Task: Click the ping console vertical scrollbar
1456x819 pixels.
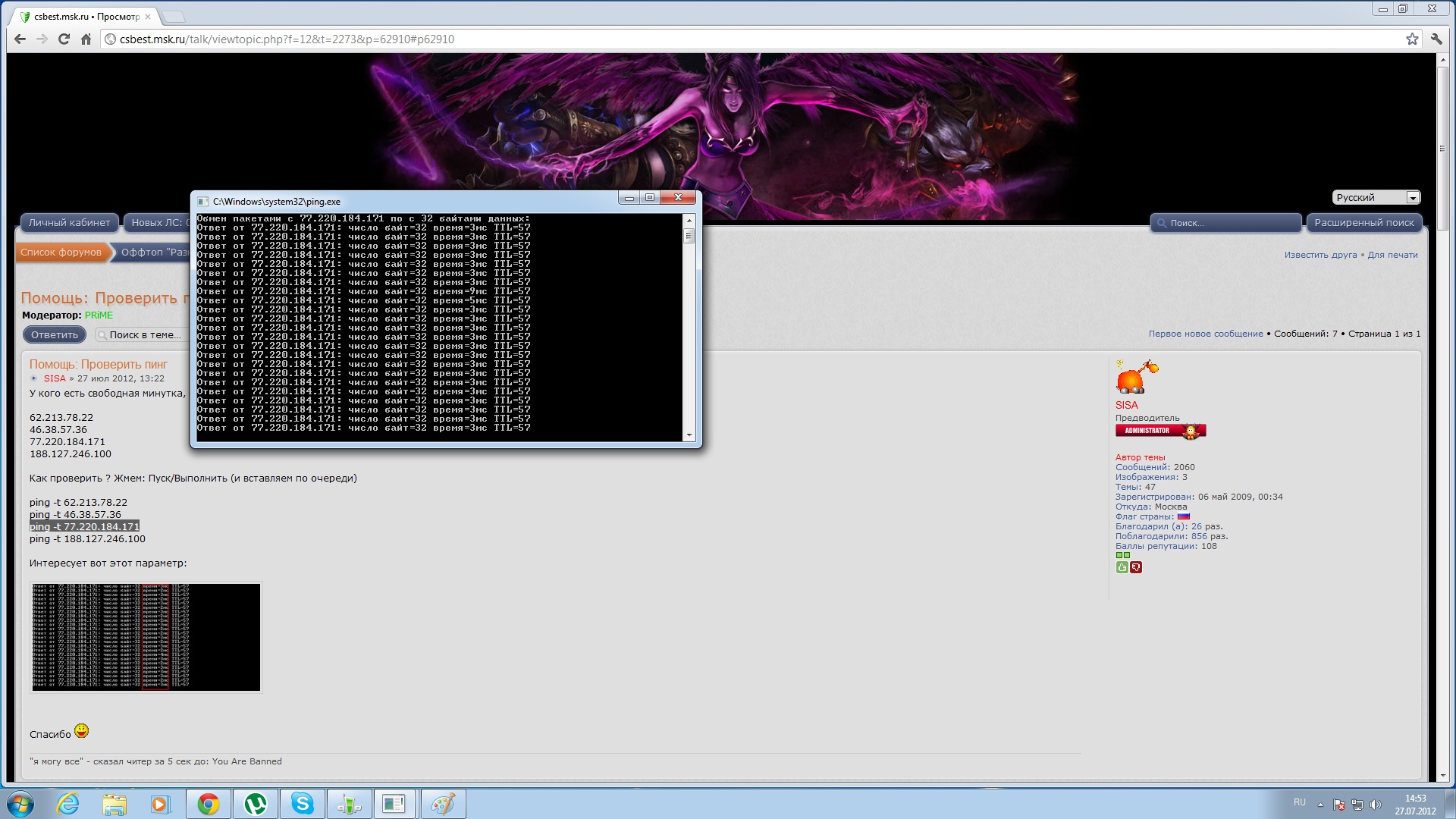Action: [689, 326]
